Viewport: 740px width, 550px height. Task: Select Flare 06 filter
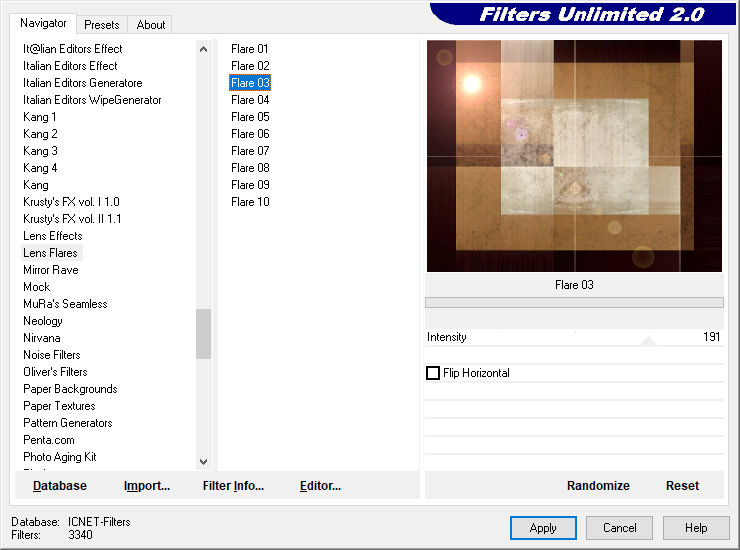250,134
